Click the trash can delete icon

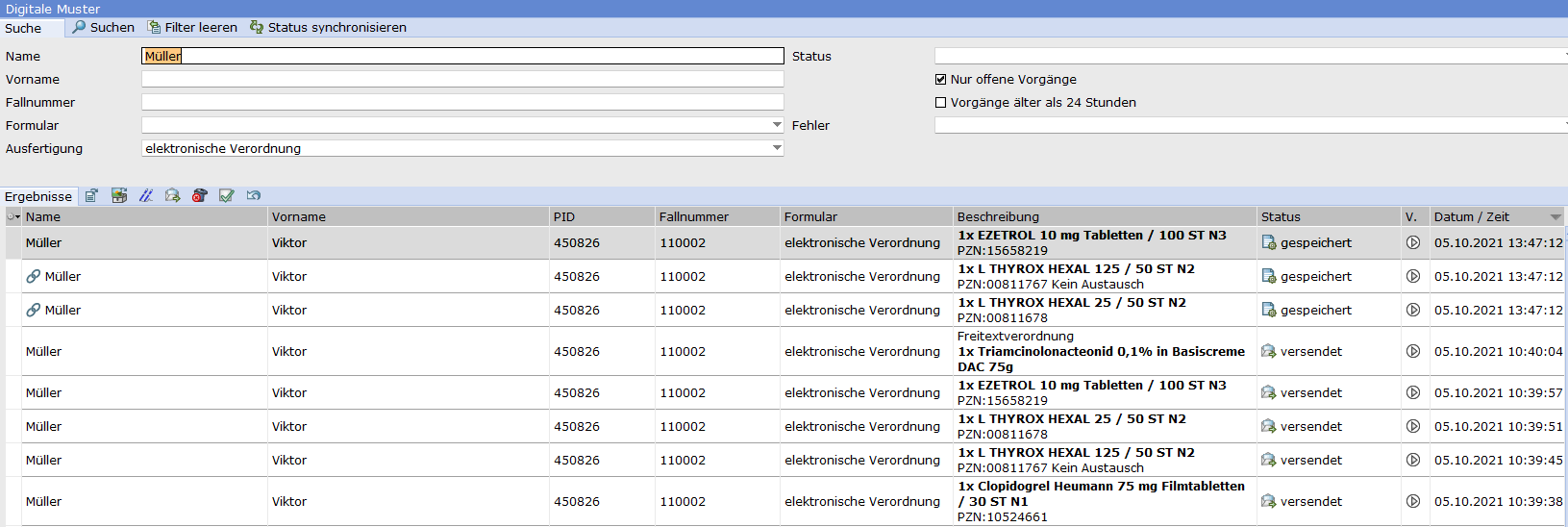coord(200,195)
